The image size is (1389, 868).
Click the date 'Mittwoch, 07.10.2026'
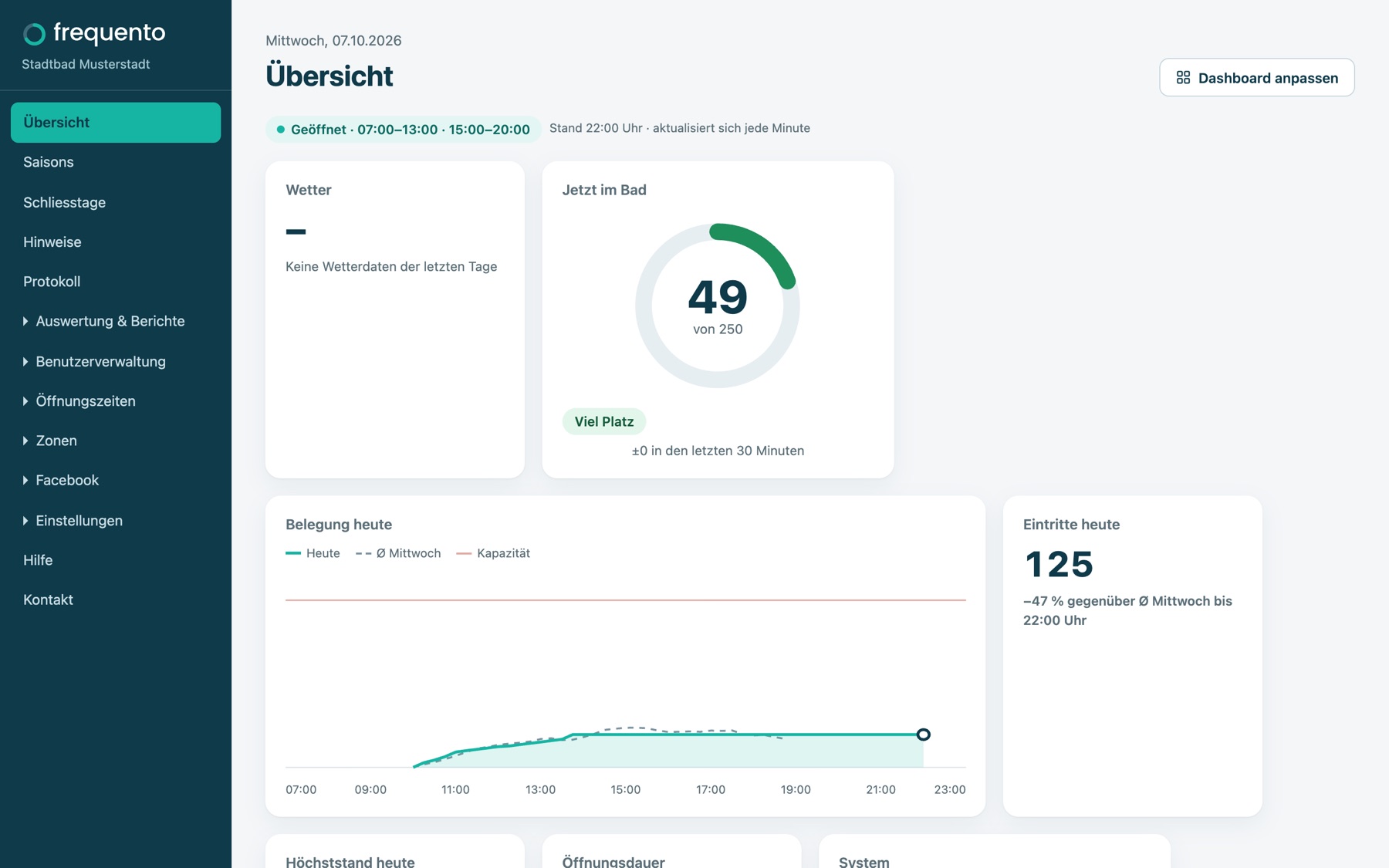(x=333, y=40)
